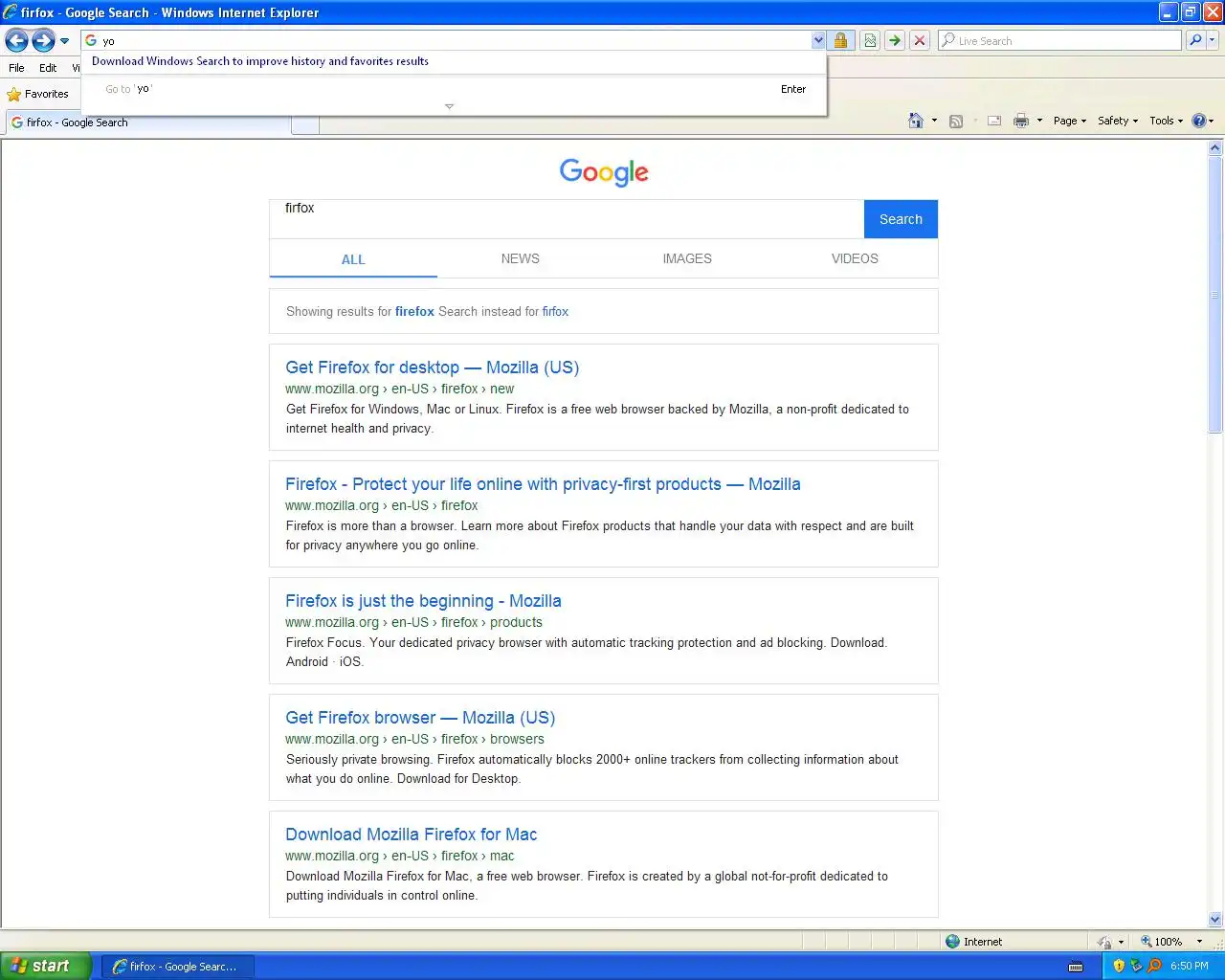Click the RSS feeds icon
Viewport: 1225px width, 980px height.
(x=956, y=121)
